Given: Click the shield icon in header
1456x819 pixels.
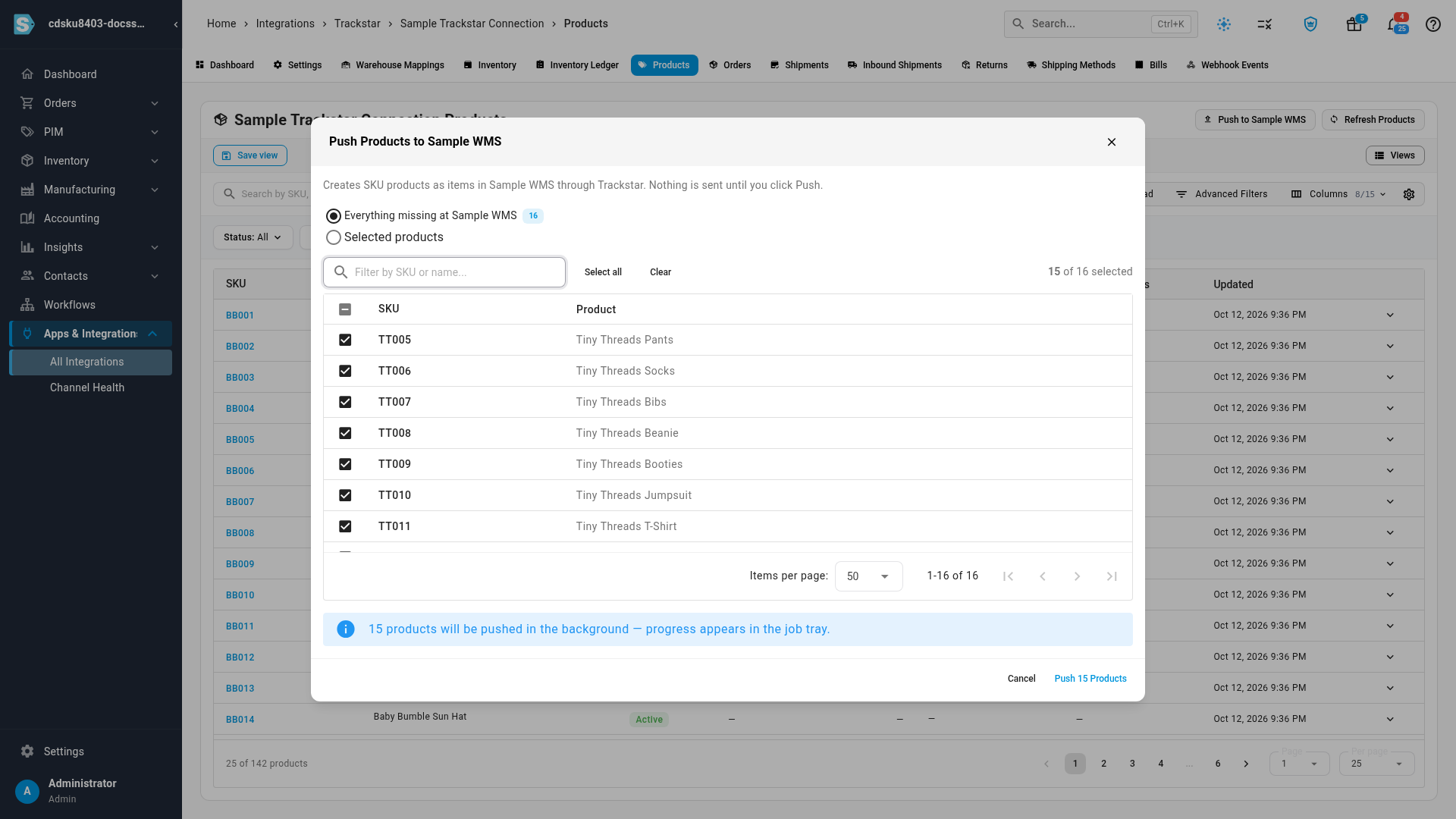Looking at the screenshot, I should pos(1310,24).
